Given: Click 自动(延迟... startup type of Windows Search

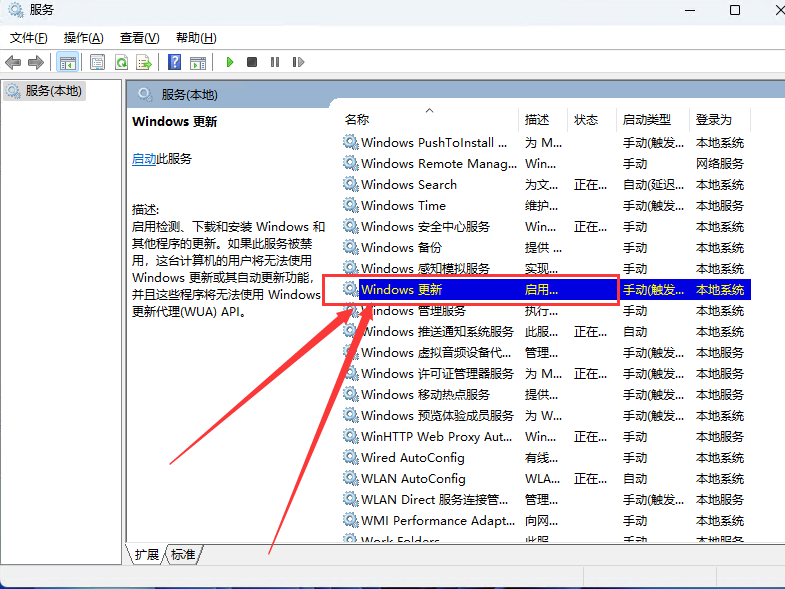Looking at the screenshot, I should (x=653, y=185).
